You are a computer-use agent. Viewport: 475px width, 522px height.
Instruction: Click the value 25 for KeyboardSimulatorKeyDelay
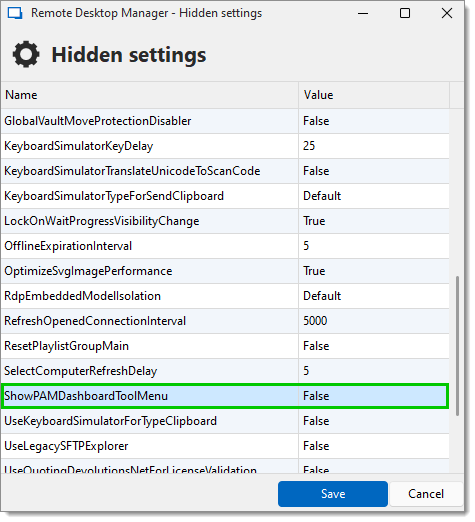tap(310, 147)
